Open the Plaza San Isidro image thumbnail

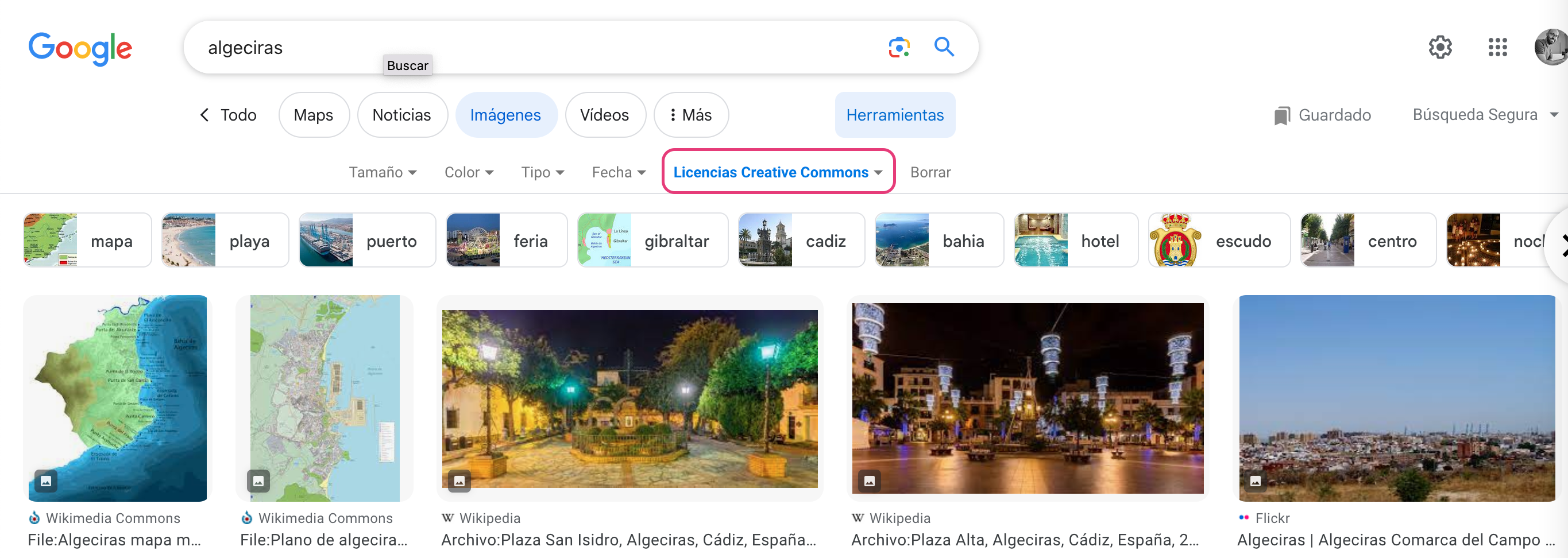click(630, 398)
